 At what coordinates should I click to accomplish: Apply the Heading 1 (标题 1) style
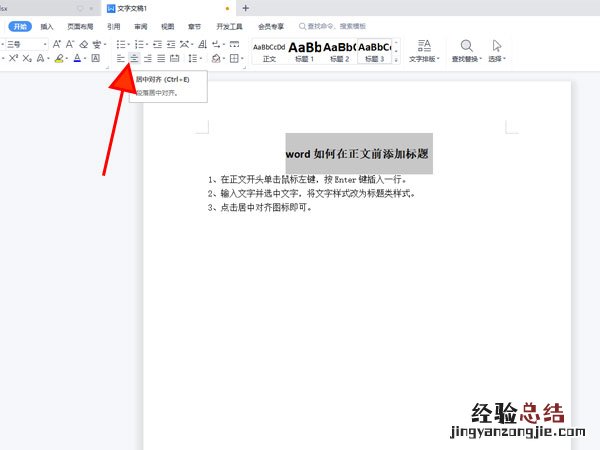(304, 51)
